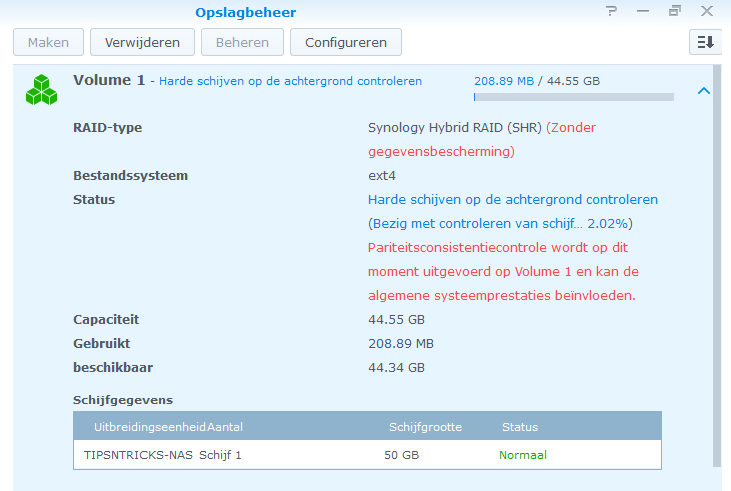
Task: Click the green Volume 1 cubes icon
Action: pos(41,90)
